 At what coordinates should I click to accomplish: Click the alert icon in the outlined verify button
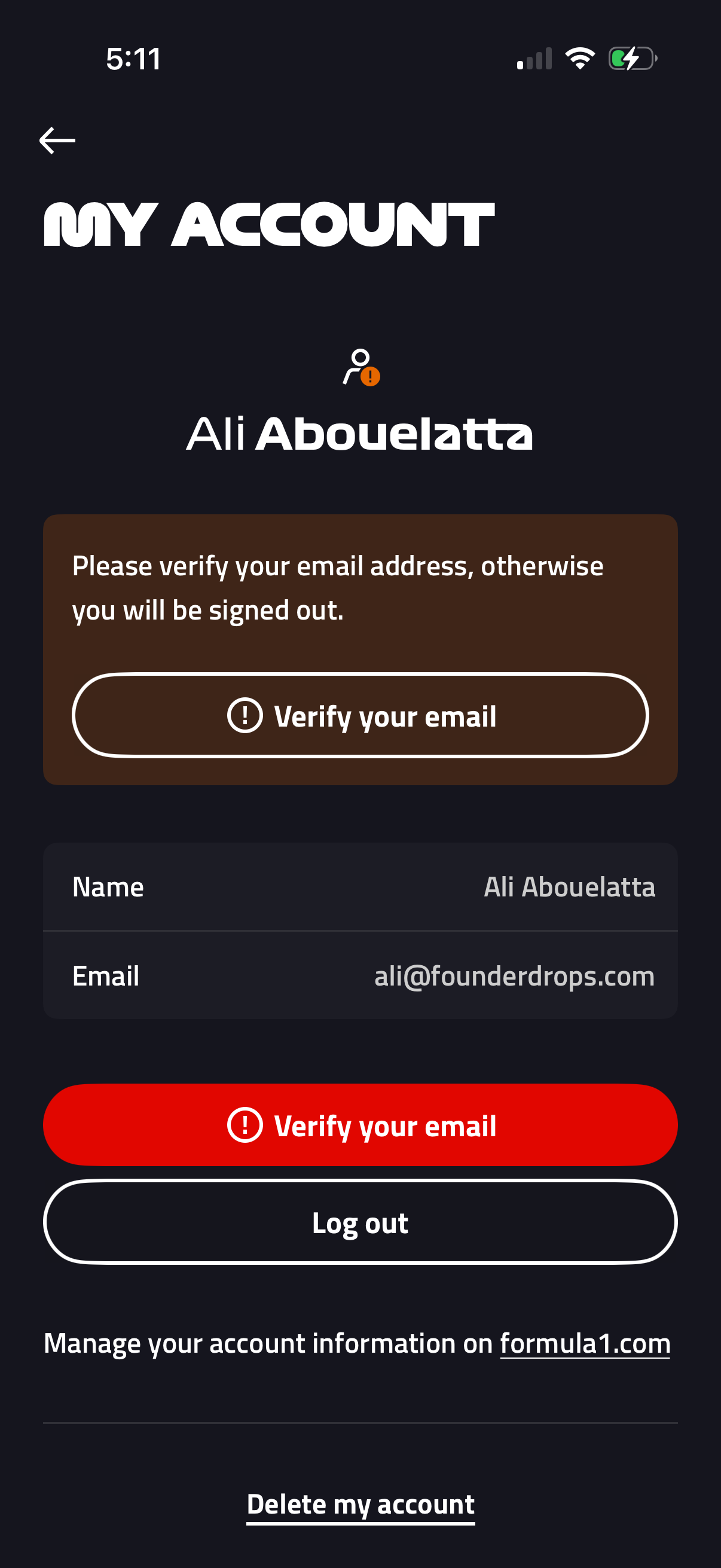pos(245,715)
